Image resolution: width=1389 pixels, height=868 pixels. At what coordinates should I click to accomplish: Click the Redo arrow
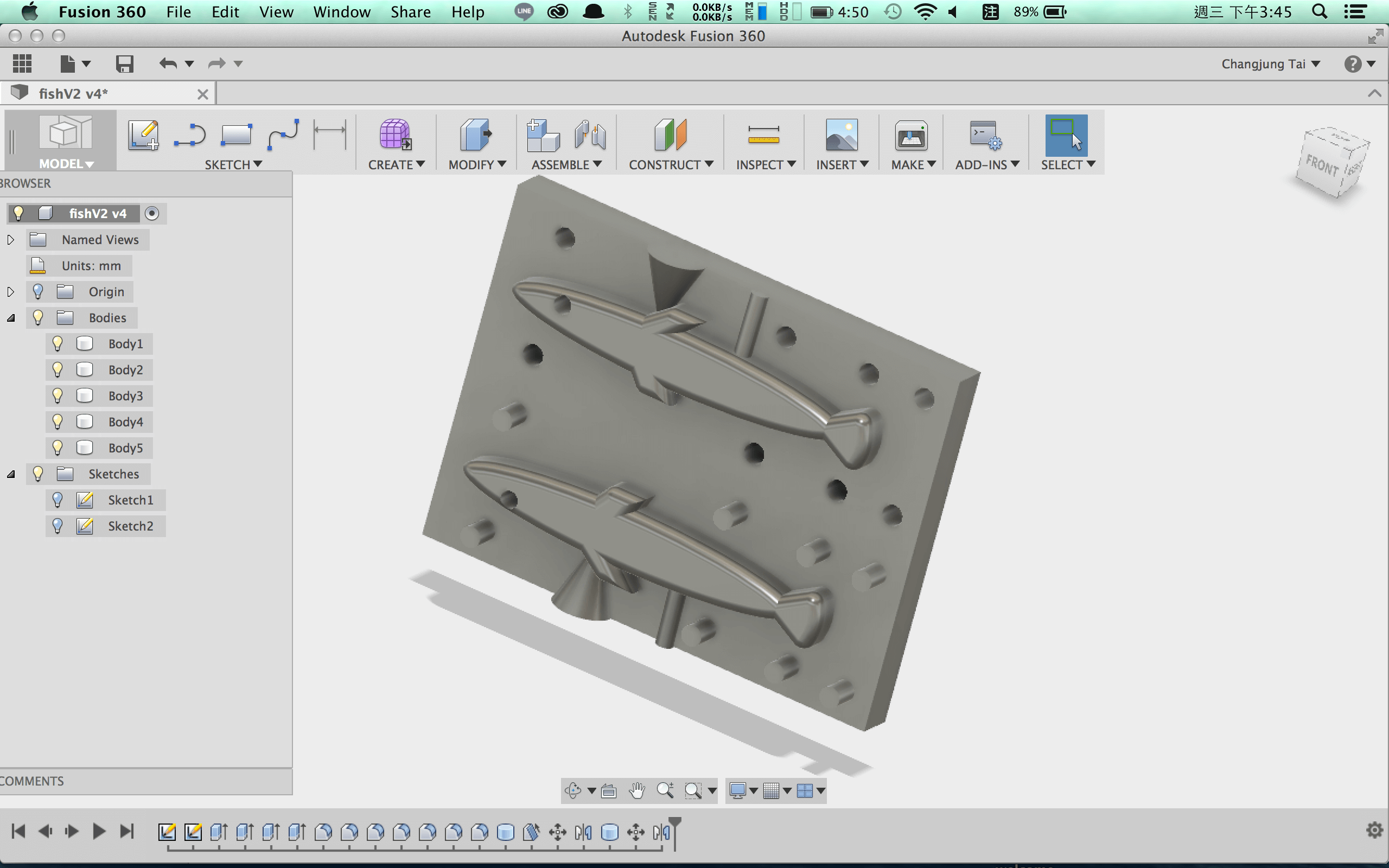click(x=217, y=63)
